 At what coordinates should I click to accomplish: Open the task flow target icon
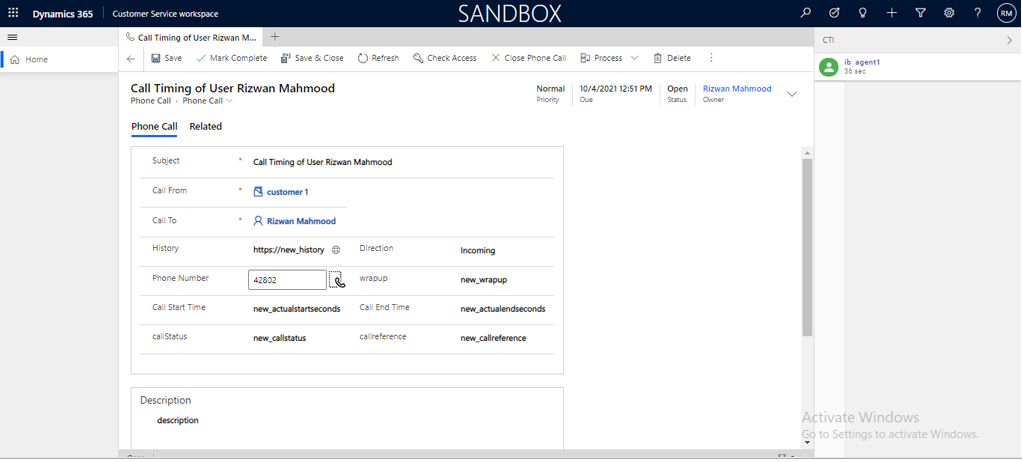[x=834, y=13]
